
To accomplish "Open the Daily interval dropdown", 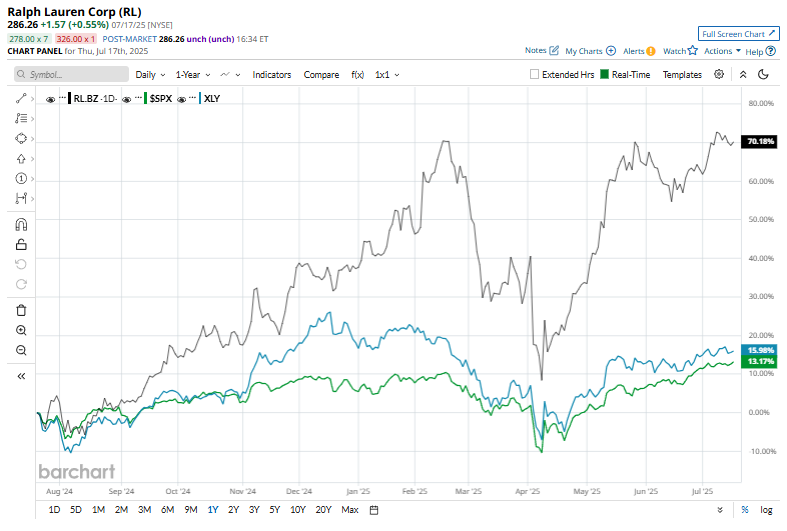I will click(x=150, y=74).
